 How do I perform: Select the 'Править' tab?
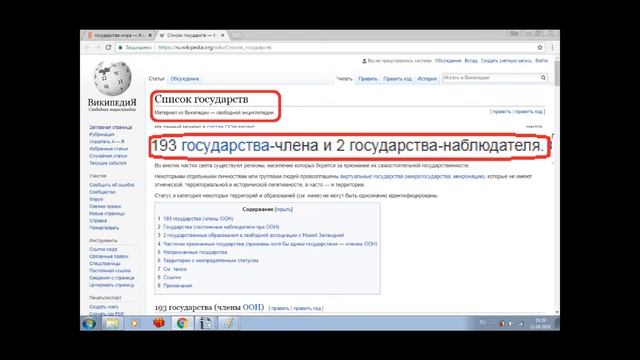point(368,79)
